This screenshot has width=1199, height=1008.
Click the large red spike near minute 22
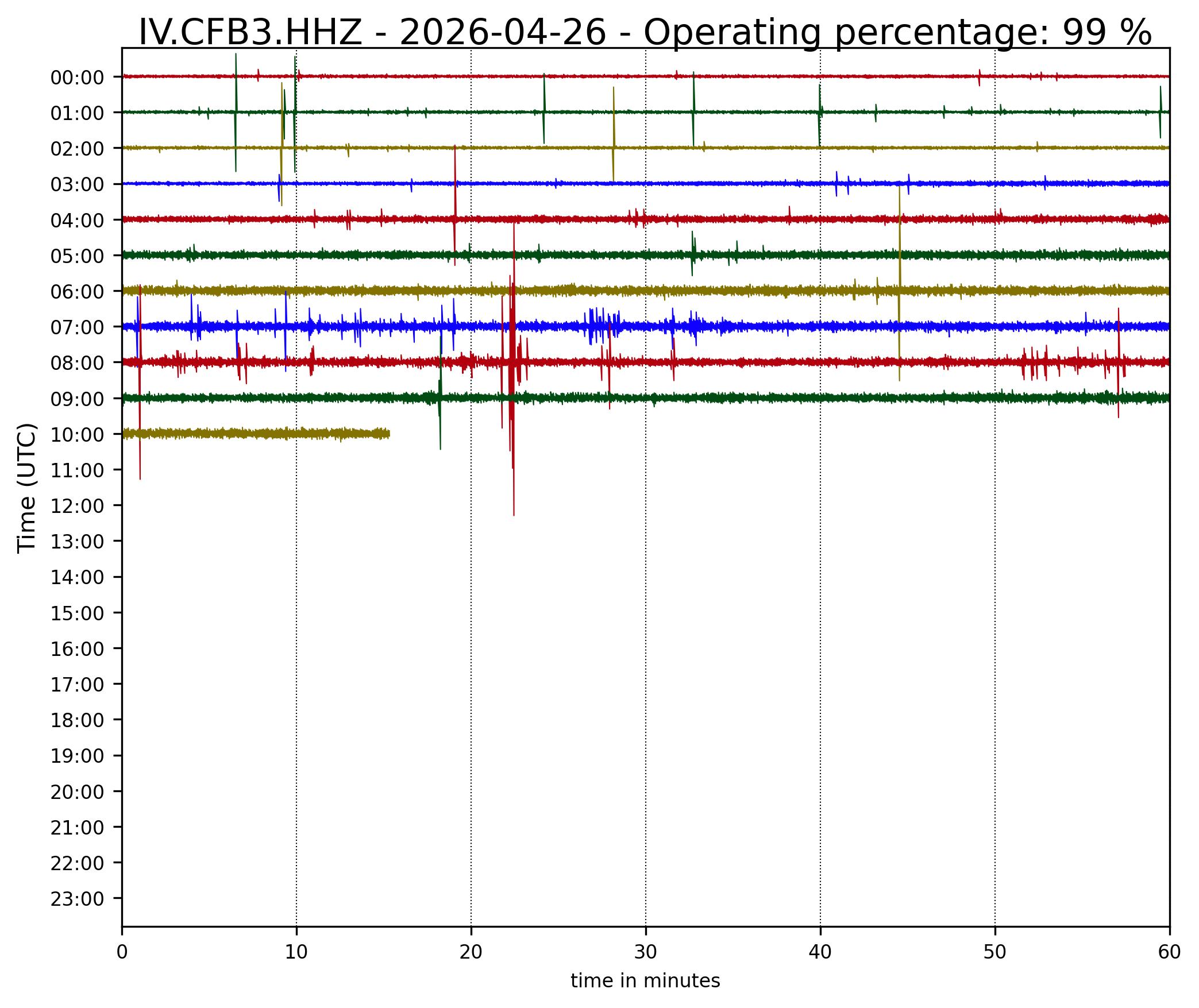click(512, 368)
